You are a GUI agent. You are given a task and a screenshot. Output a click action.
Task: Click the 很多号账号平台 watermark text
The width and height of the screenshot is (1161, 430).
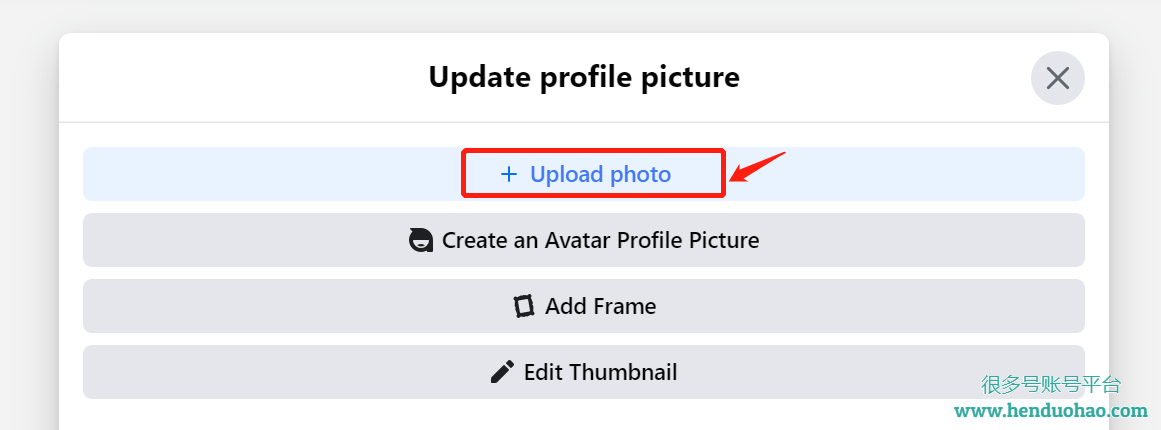pos(1051,385)
